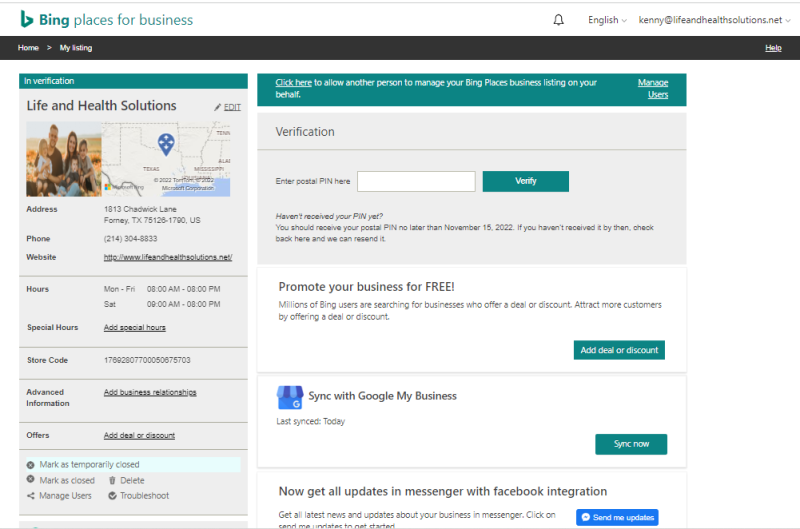
Task: Choose the Troubleshoot option
Action: 144,496
